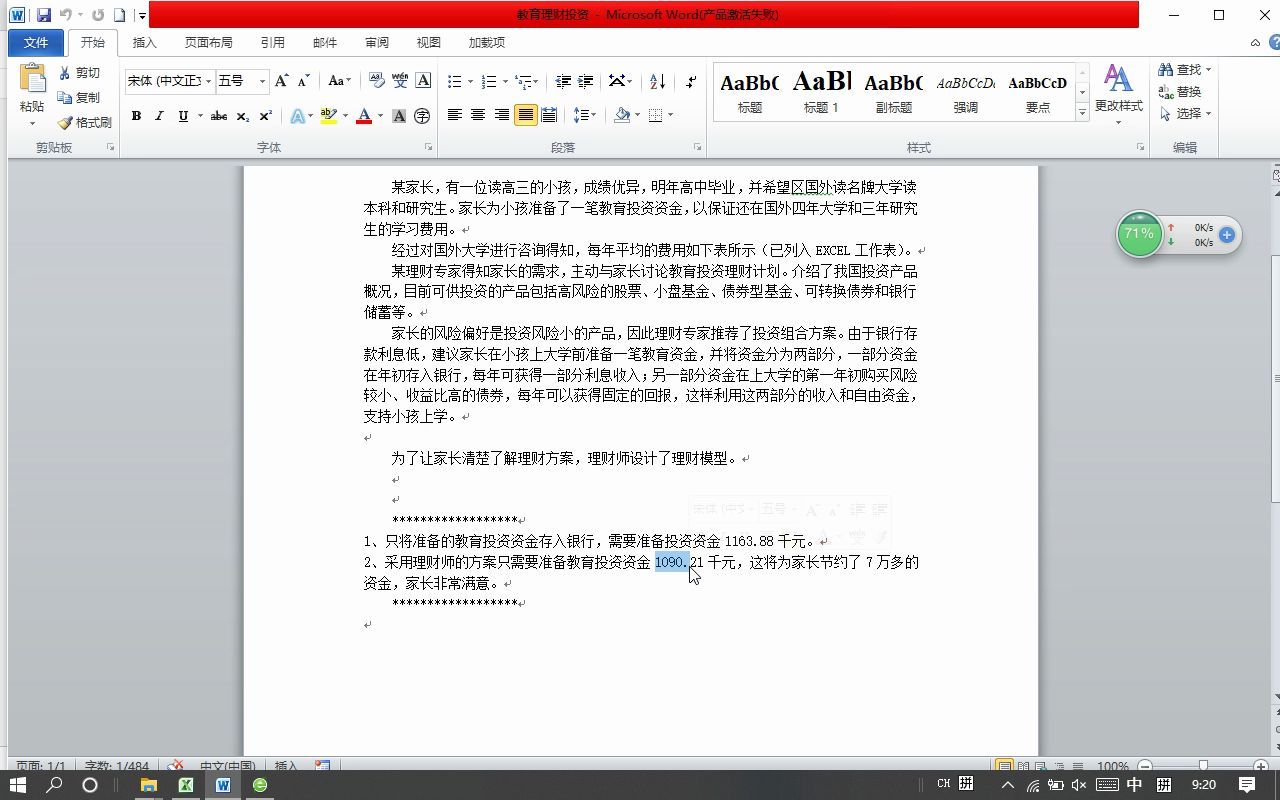Open the Bullets list dropdown arrow
Image resolution: width=1280 pixels, height=800 pixels.
471,81
